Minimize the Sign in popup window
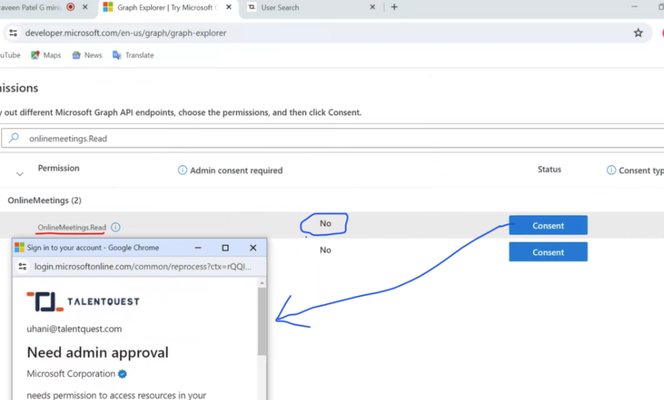Viewport: 664px width, 400px height. [x=198, y=248]
